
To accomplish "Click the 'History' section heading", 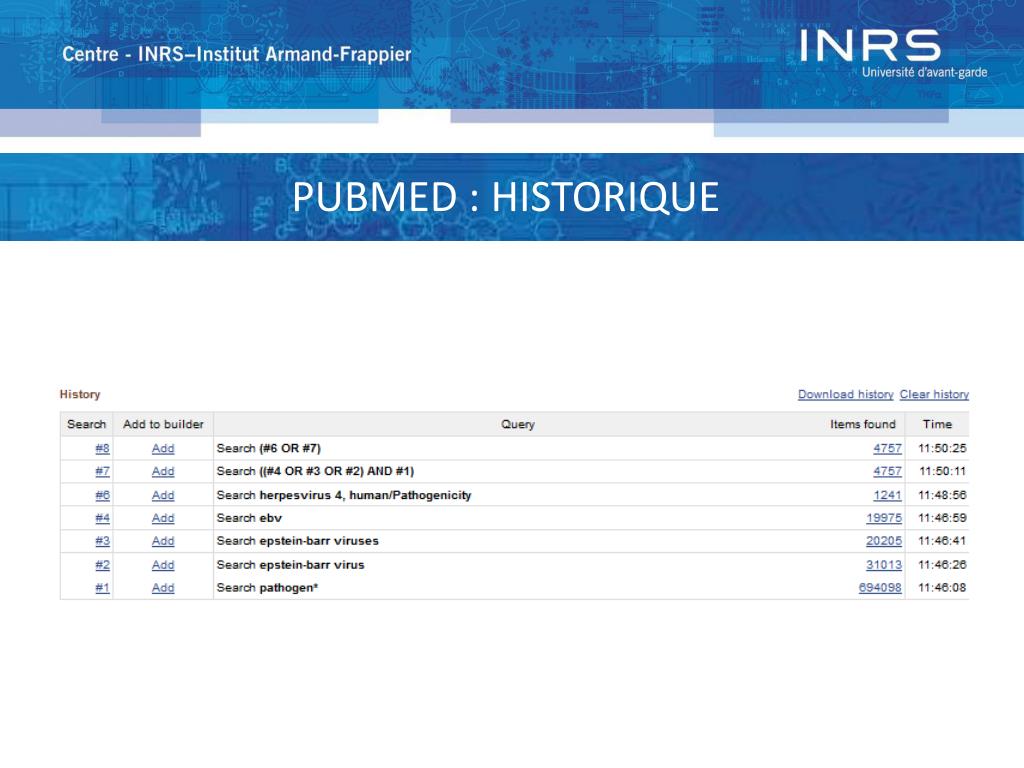I will pos(80,394).
